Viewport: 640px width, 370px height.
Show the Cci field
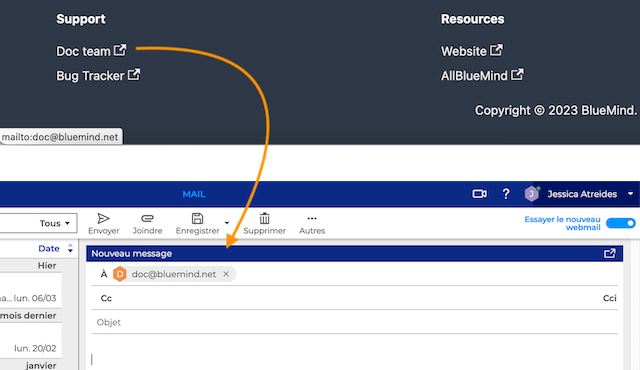609,298
